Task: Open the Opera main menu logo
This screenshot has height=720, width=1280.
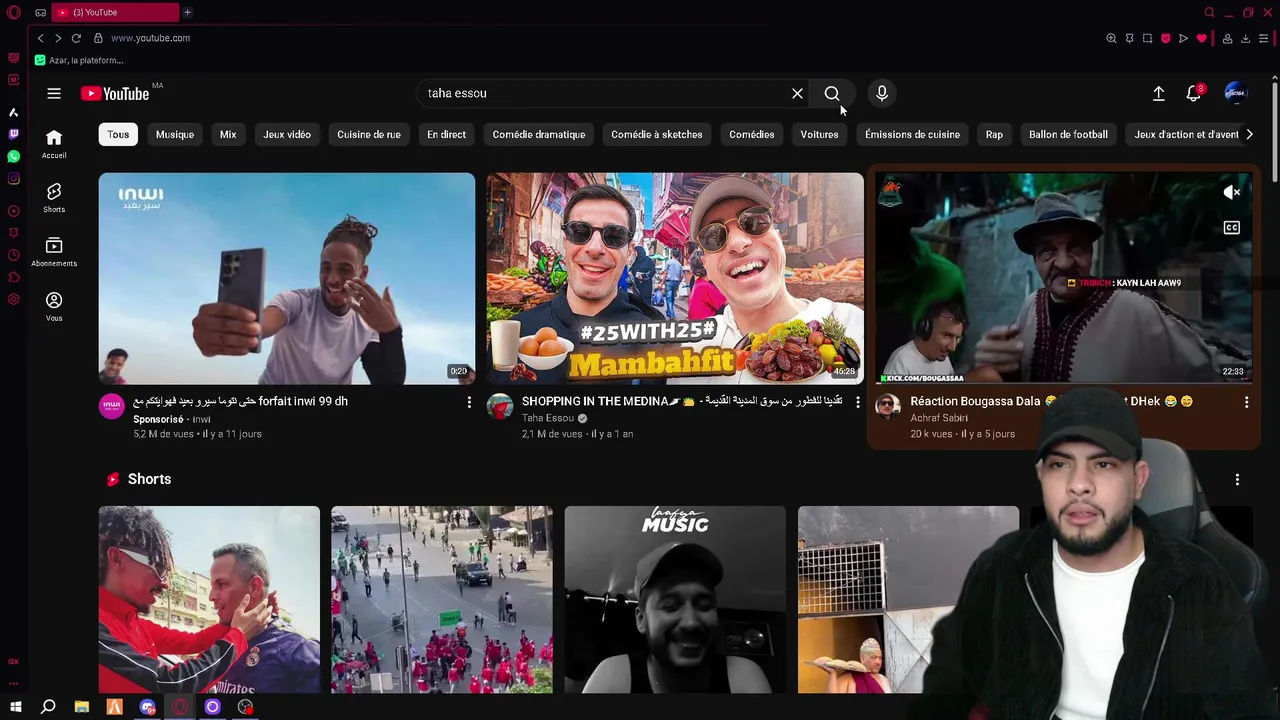Action: [13, 12]
